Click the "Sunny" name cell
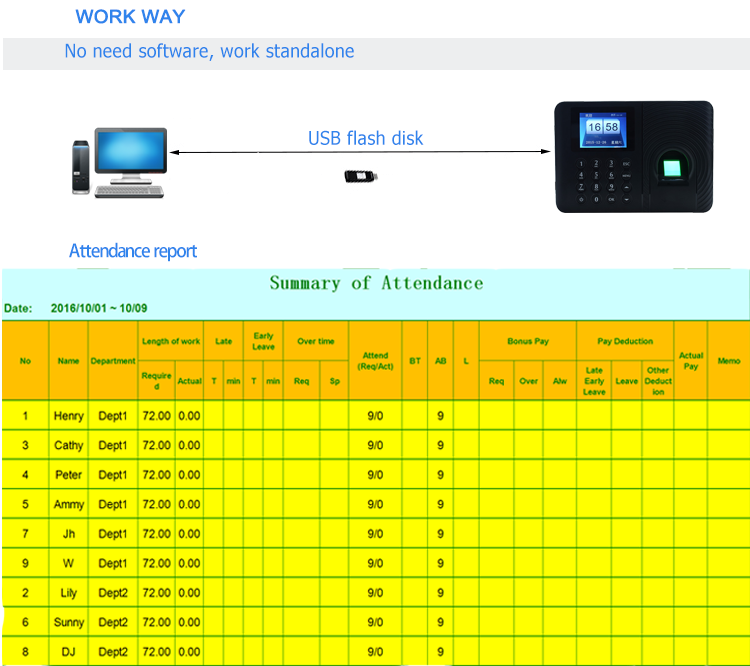 click(68, 623)
